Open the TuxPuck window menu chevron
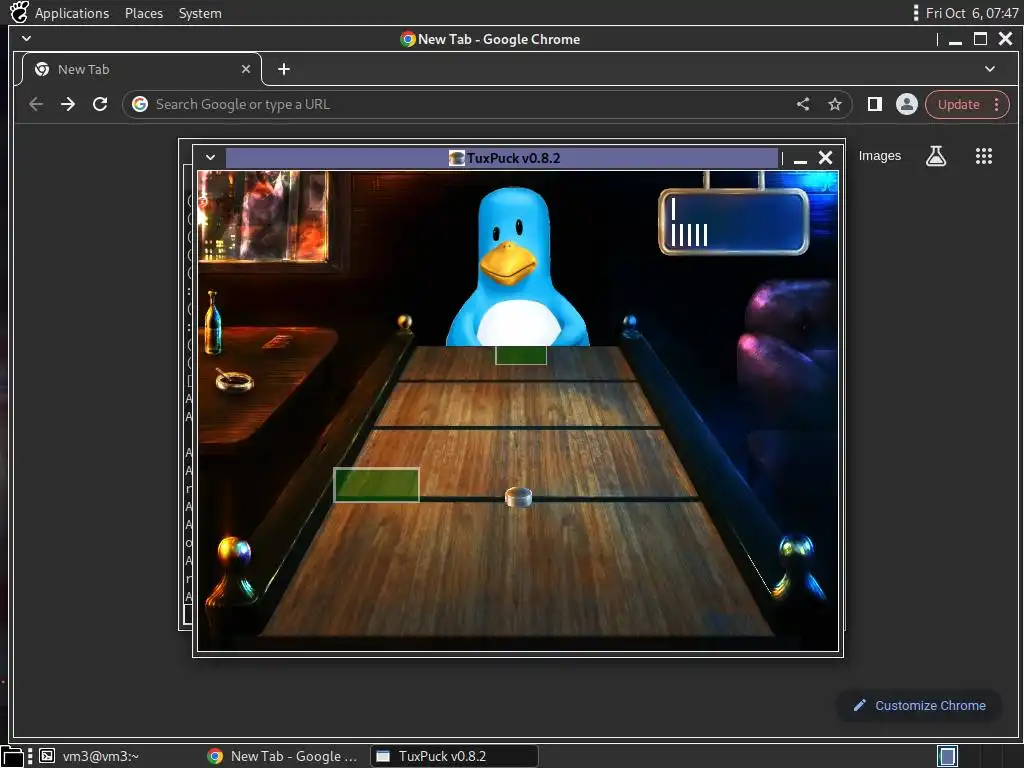The image size is (1024, 768). tap(210, 157)
